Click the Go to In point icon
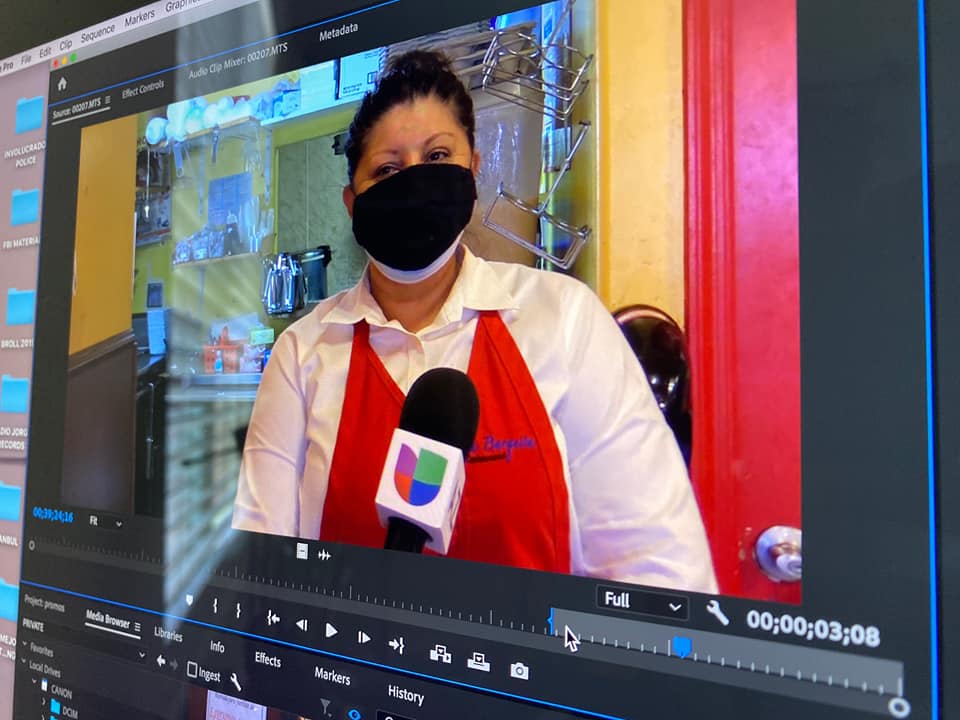Screen dimensions: 960x720 (272, 618)
